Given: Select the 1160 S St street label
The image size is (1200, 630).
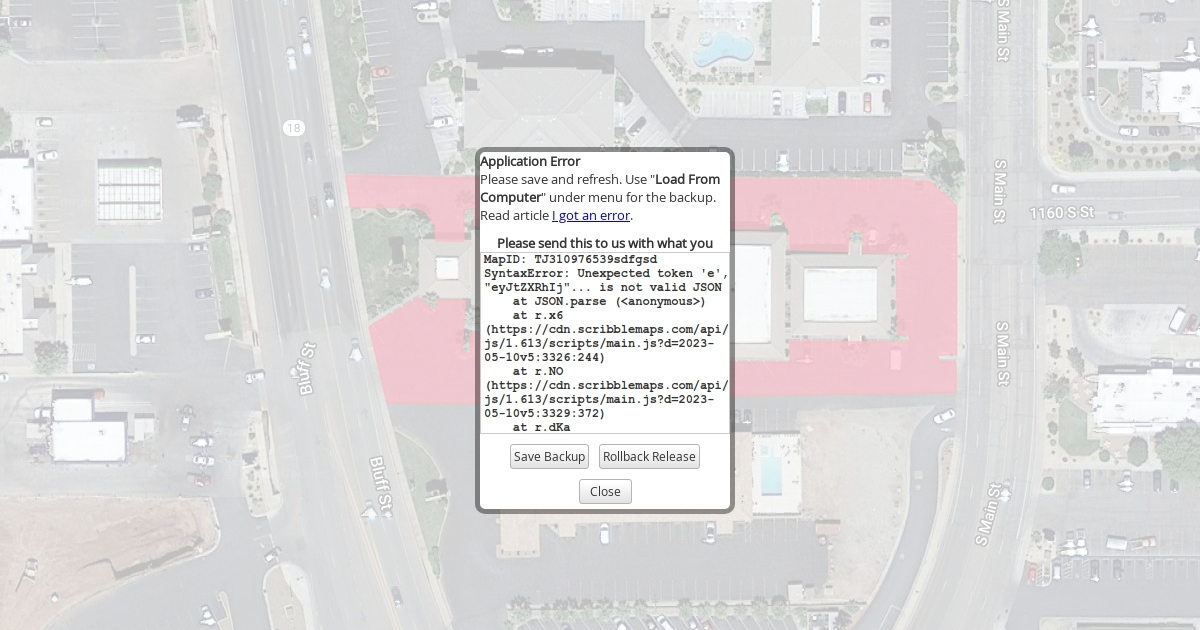Looking at the screenshot, I should click(x=1063, y=213).
